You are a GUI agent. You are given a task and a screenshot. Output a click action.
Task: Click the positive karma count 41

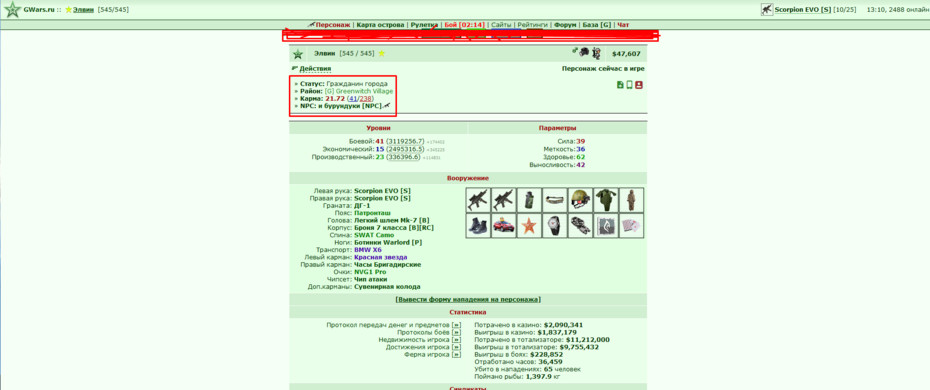pos(353,98)
